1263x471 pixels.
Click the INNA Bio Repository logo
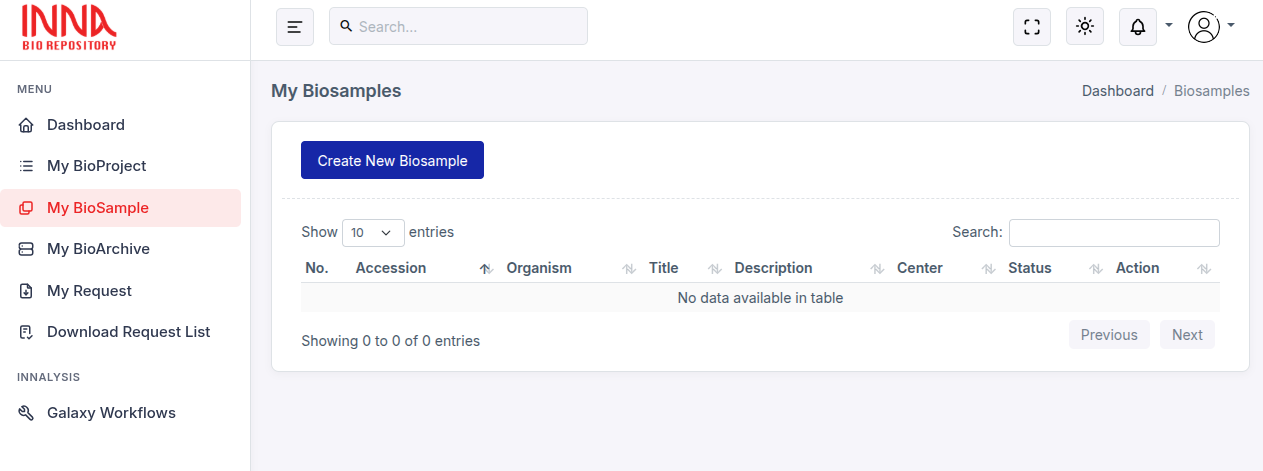pyautogui.click(x=69, y=27)
